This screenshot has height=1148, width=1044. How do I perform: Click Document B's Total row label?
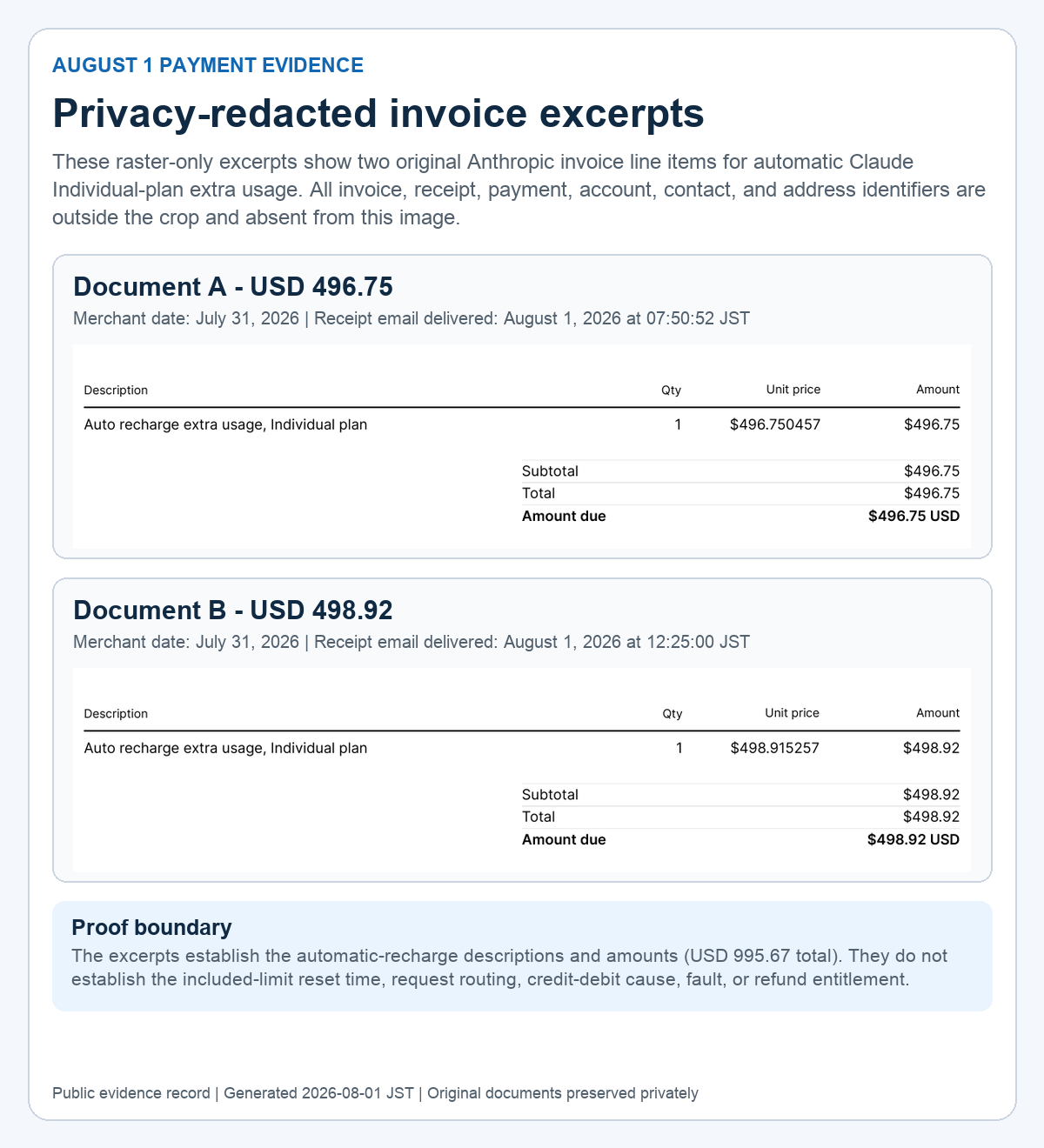[539, 818]
